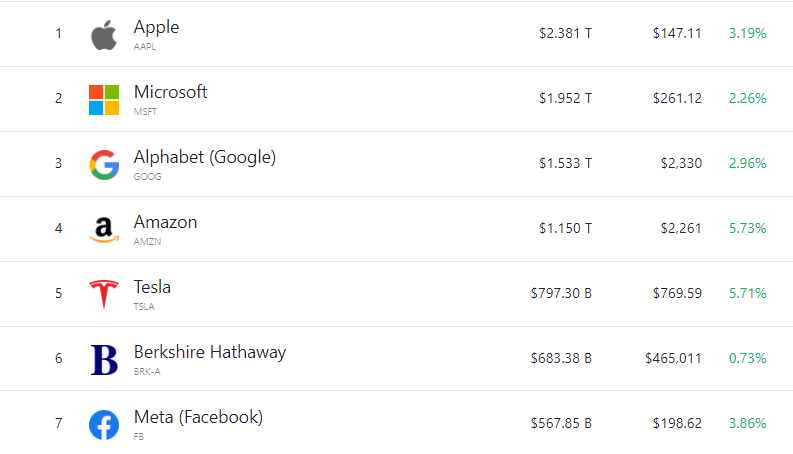Click the Microsoft four-square logo

104,99
